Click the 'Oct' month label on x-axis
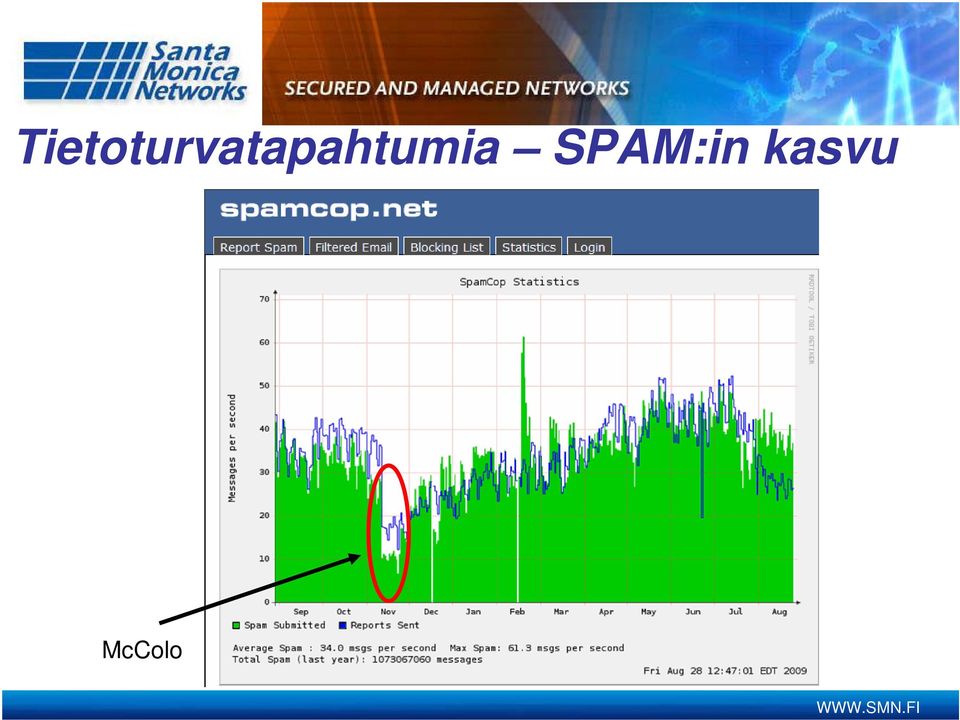Image resolution: width=960 pixels, height=720 pixels. 343,612
